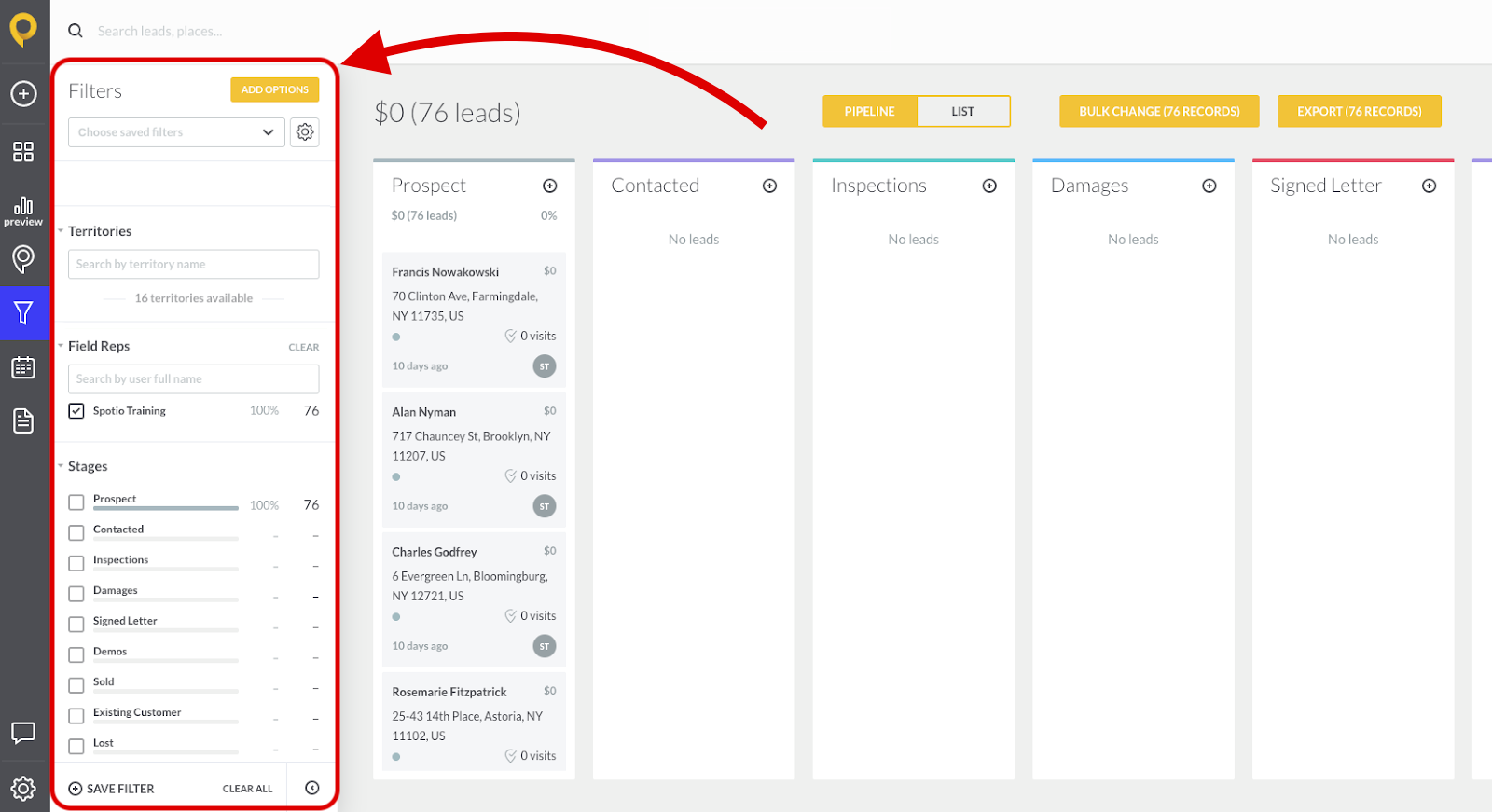Uncheck the Spotio Training field rep

(x=76, y=411)
